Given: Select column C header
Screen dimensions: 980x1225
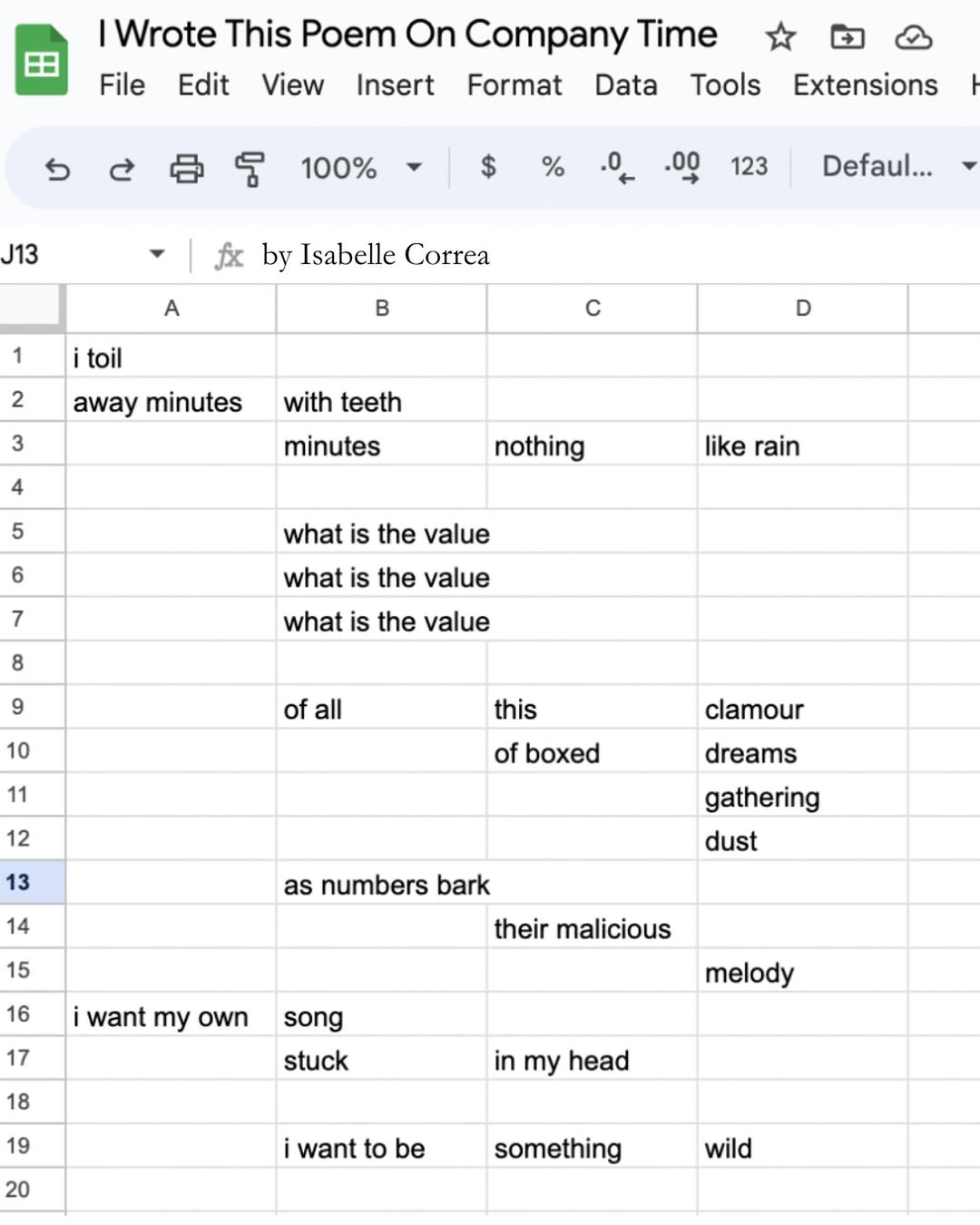Looking at the screenshot, I should (x=593, y=309).
